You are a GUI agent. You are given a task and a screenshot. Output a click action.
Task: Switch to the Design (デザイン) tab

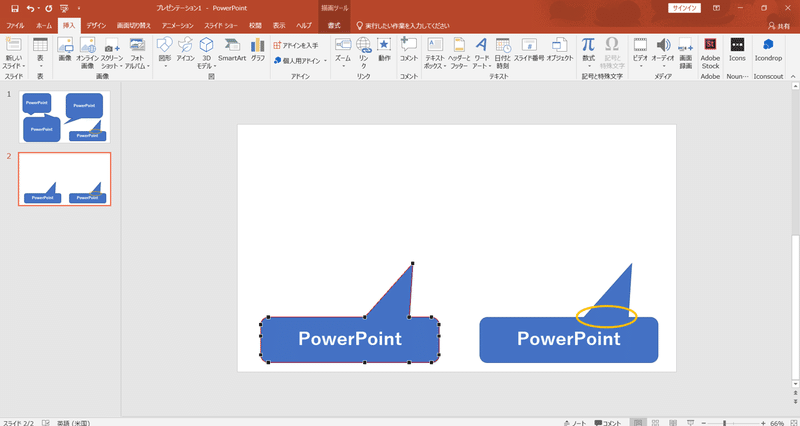pos(96,26)
